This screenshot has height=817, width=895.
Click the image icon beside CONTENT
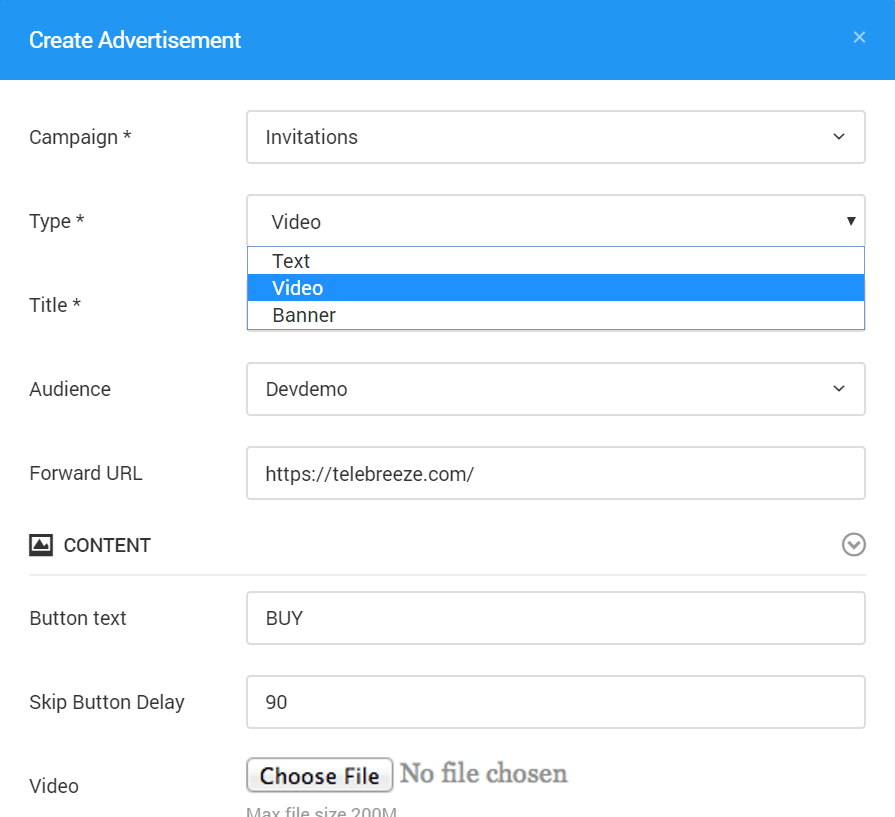[39, 545]
